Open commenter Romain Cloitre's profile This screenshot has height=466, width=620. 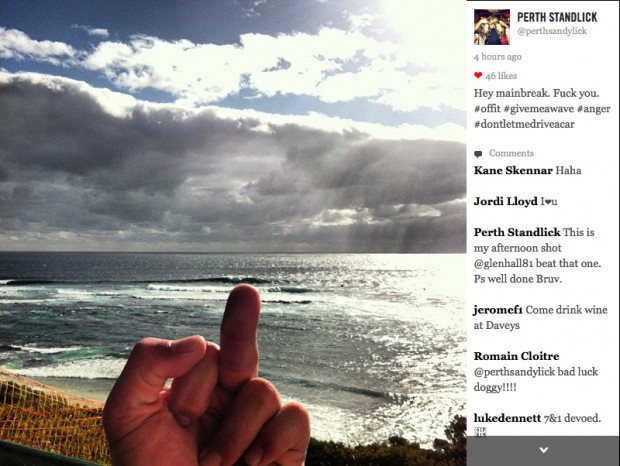(516, 356)
